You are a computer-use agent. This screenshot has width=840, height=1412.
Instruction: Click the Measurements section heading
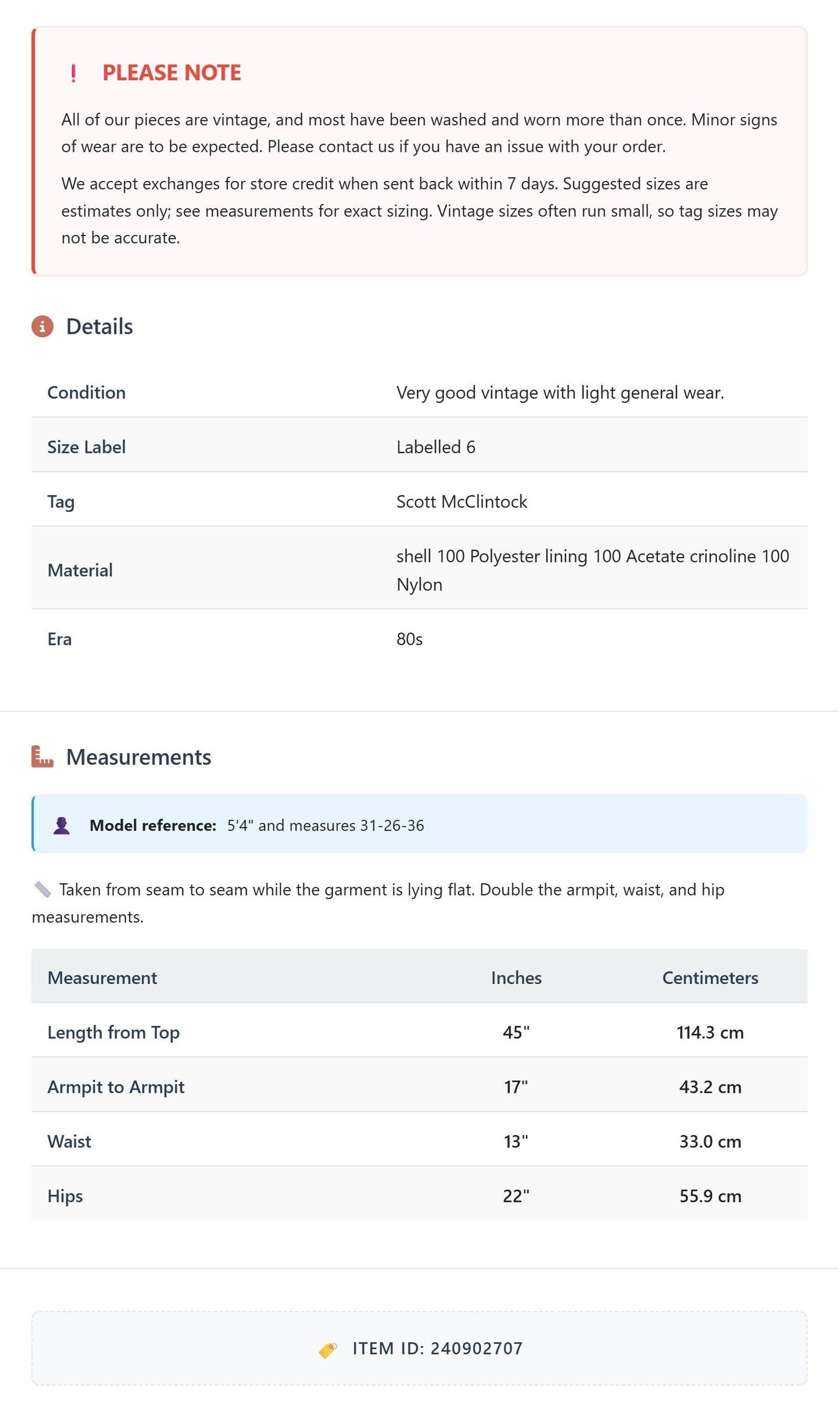click(138, 757)
